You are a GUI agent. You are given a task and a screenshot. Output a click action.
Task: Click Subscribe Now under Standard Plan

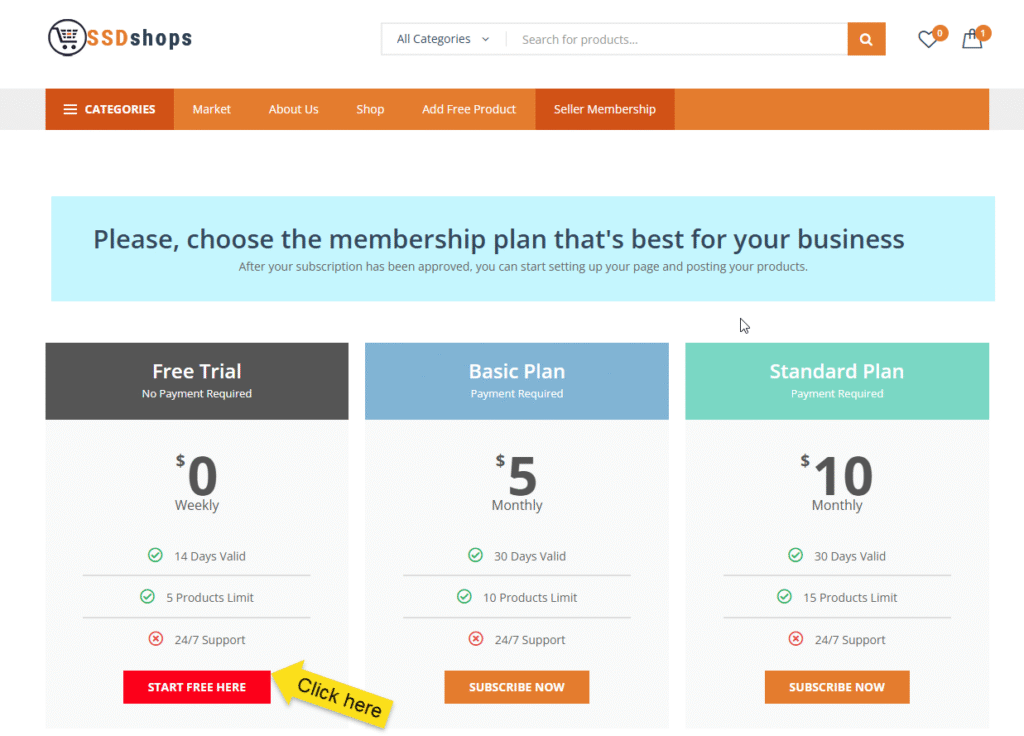click(837, 687)
